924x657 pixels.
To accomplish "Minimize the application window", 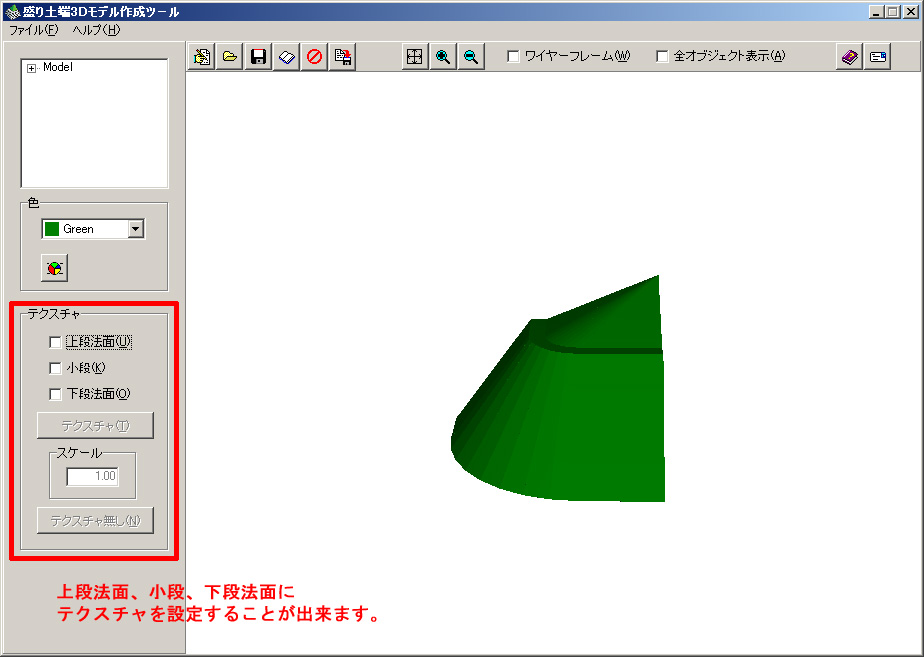I will coord(876,11).
